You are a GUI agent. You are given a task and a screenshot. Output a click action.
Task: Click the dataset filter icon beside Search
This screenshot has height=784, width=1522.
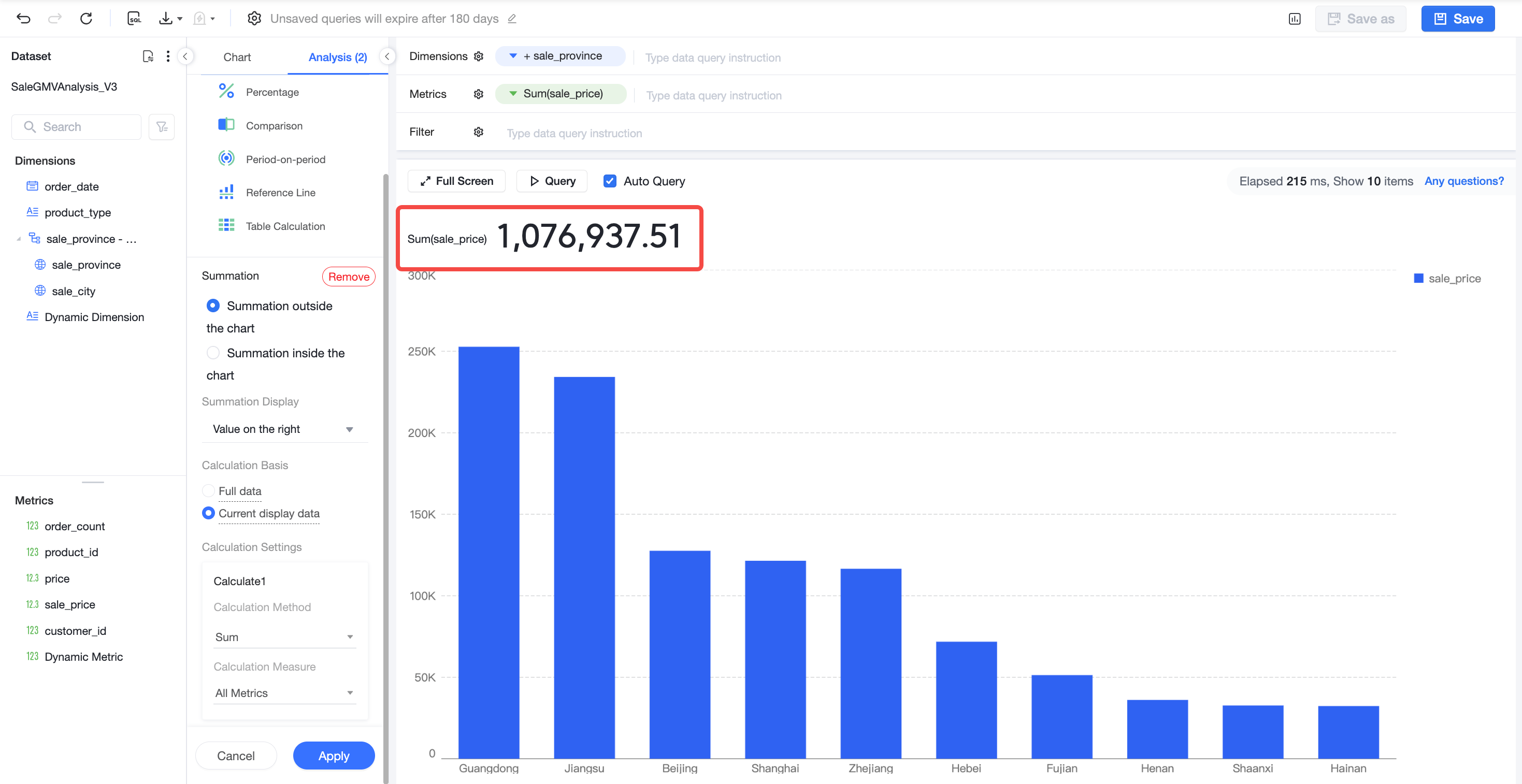[161, 127]
